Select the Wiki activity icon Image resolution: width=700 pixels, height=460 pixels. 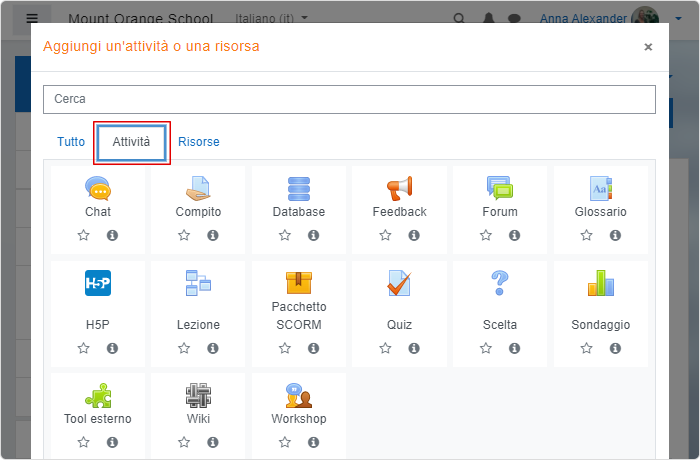(198, 395)
